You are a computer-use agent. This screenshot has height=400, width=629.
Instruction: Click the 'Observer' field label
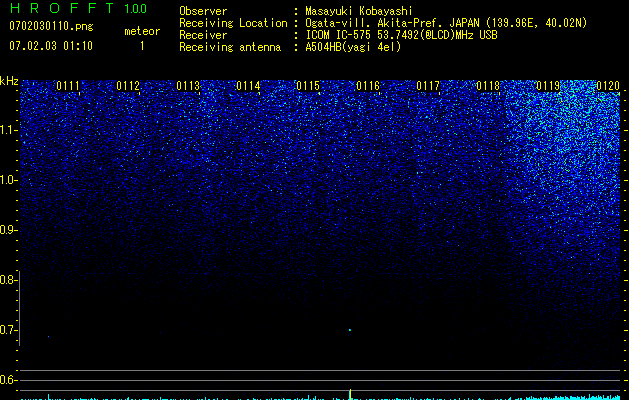tap(203, 11)
